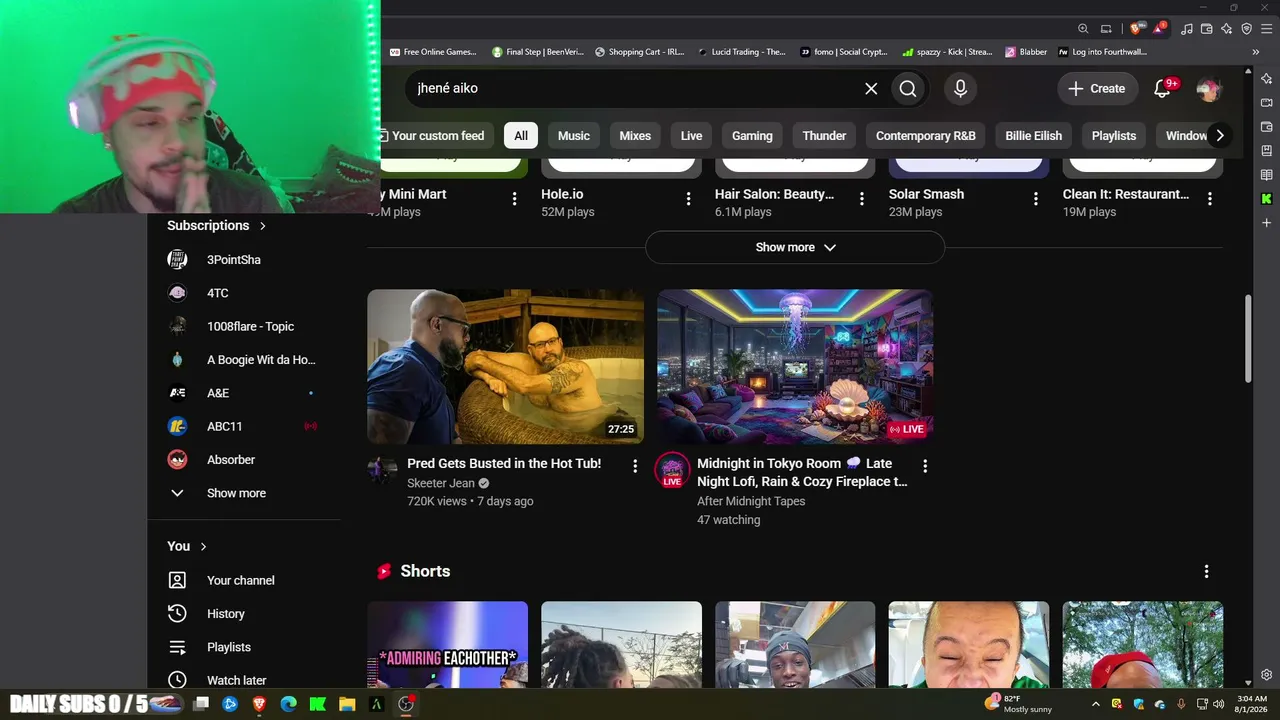Click the page vertical scrollbar thumb
1280x720 pixels.
click(x=1248, y=338)
